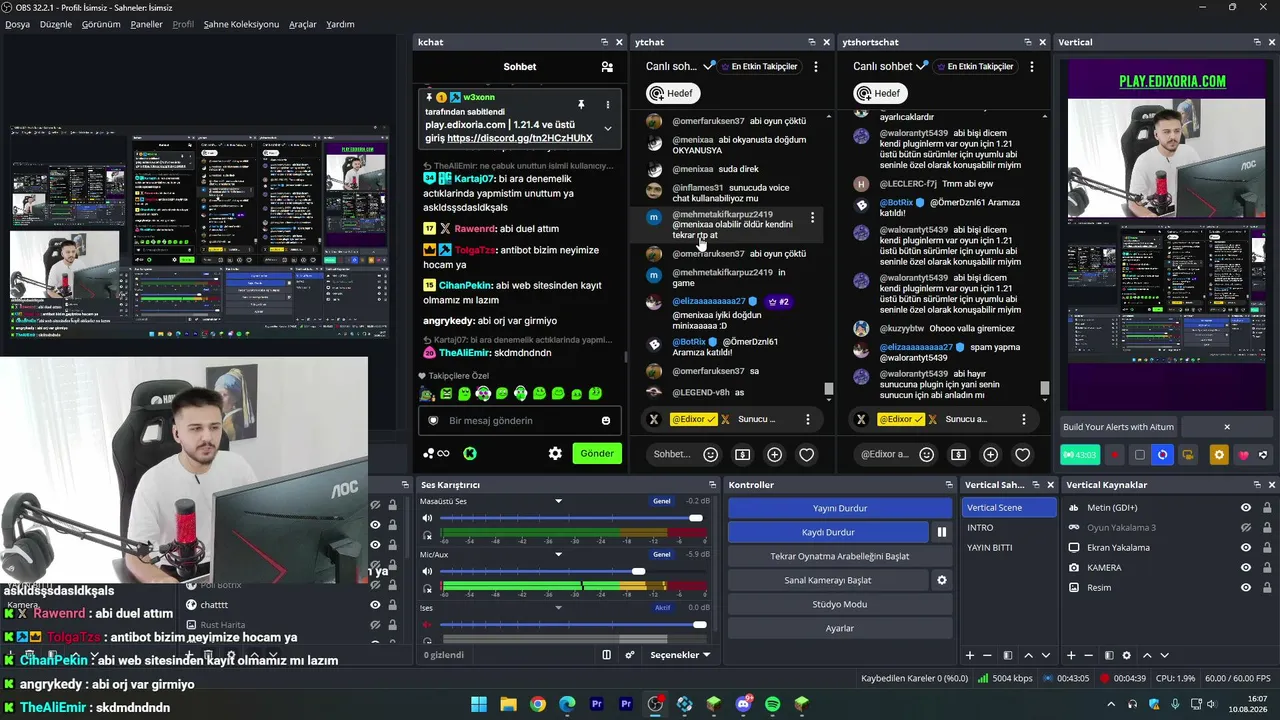The image size is (1280, 720).
Task: Open advanced audio properties gear in mixer
Action: coord(630,655)
